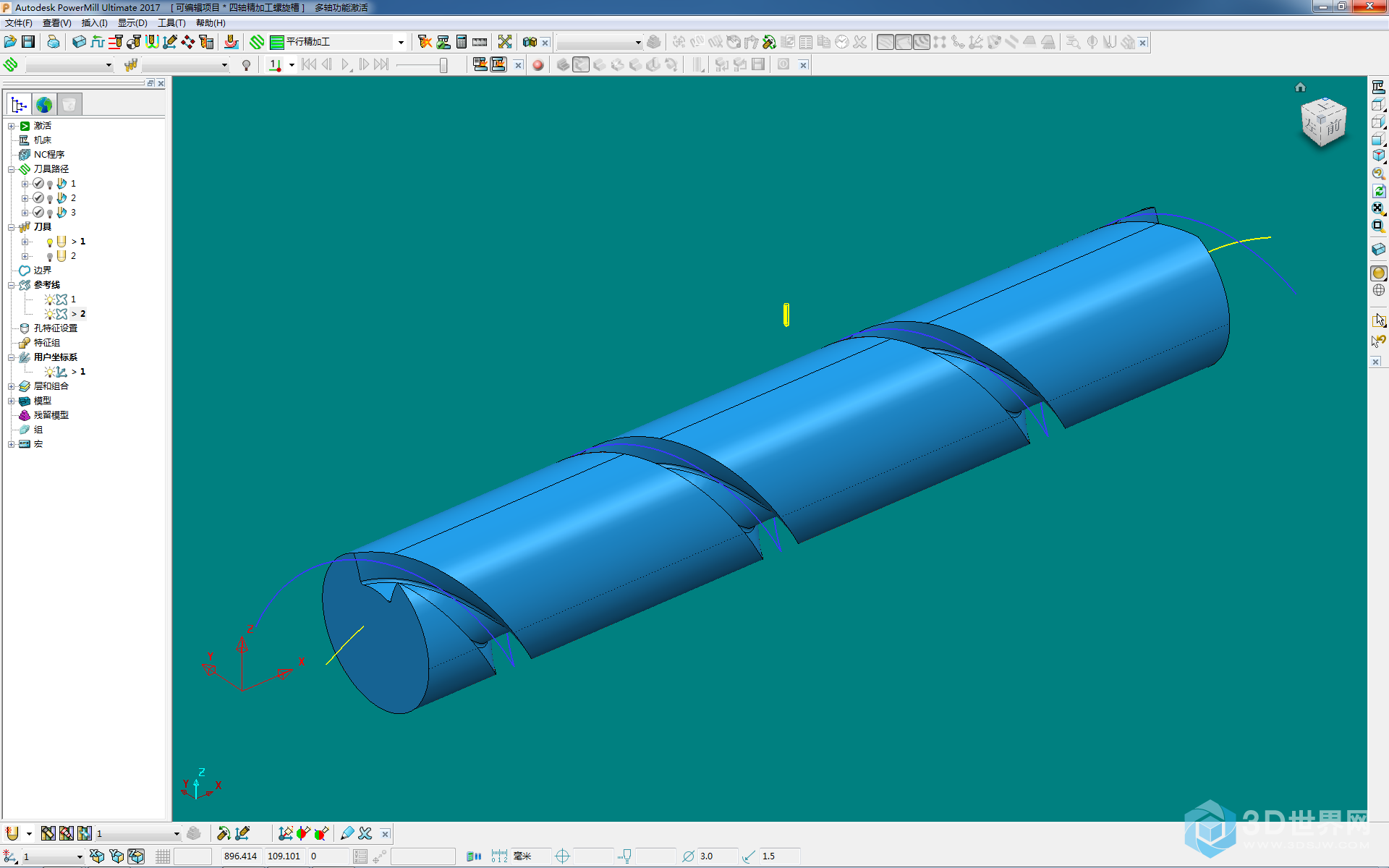Go to simulation start
Image resolution: width=1389 pixels, height=868 pixels.
[309, 65]
